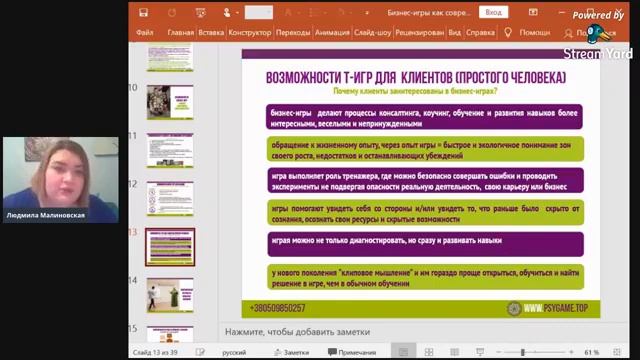Switch to the Вставка tab
Screen dimensions: 640x360
click(211, 32)
